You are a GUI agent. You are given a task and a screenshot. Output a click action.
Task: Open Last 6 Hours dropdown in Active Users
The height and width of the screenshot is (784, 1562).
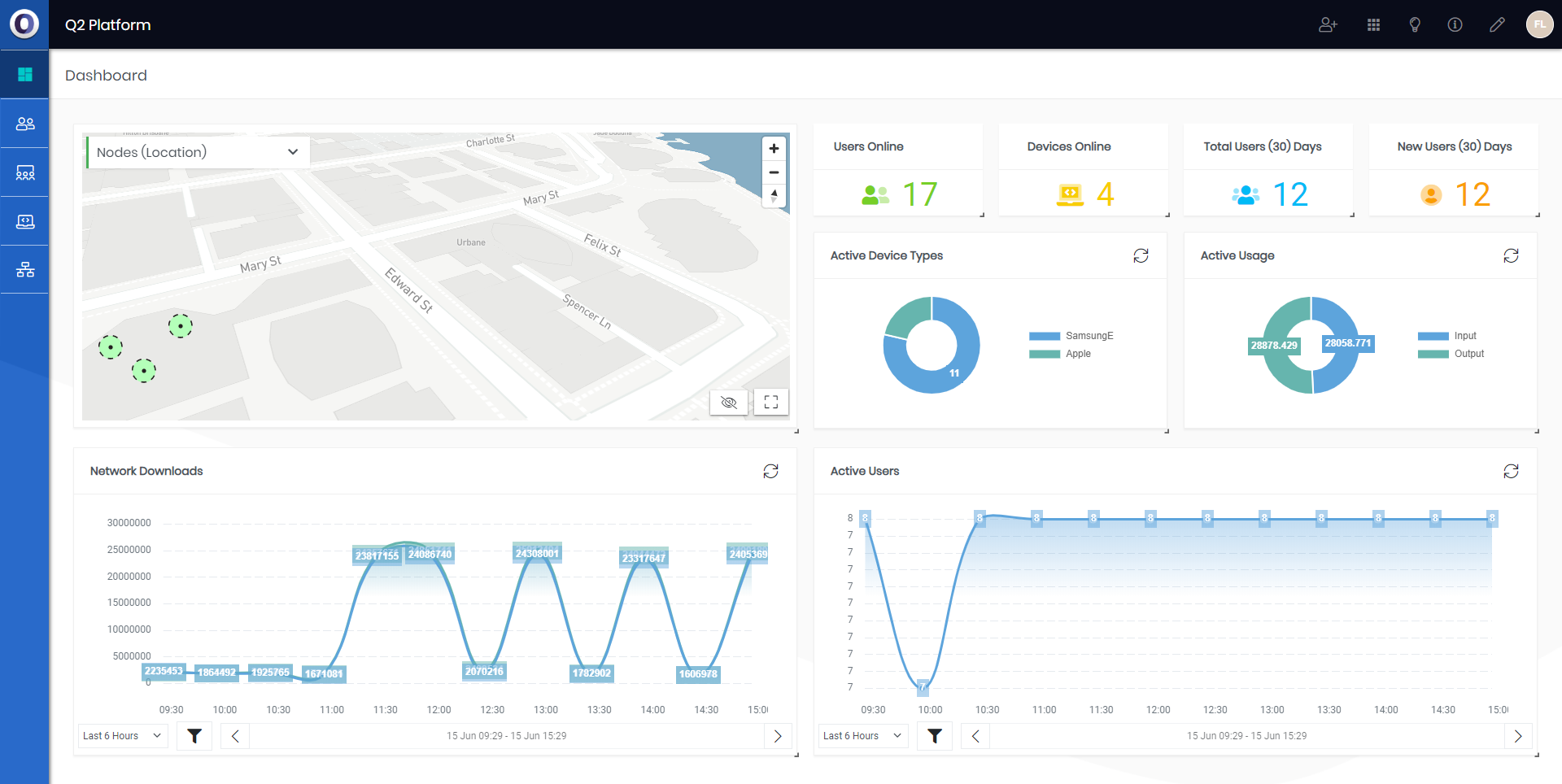863,736
